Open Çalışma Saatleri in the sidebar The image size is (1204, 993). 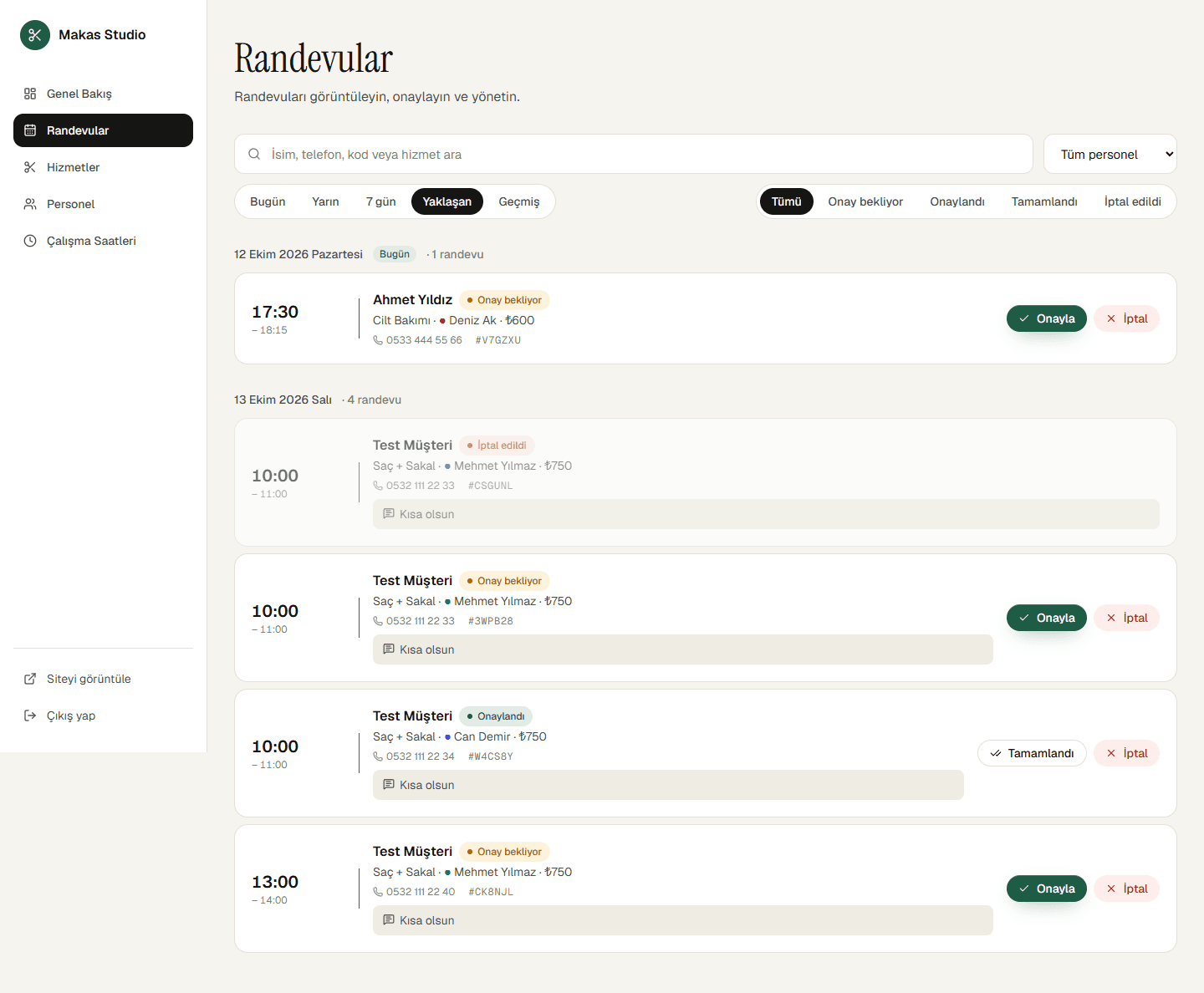click(103, 241)
